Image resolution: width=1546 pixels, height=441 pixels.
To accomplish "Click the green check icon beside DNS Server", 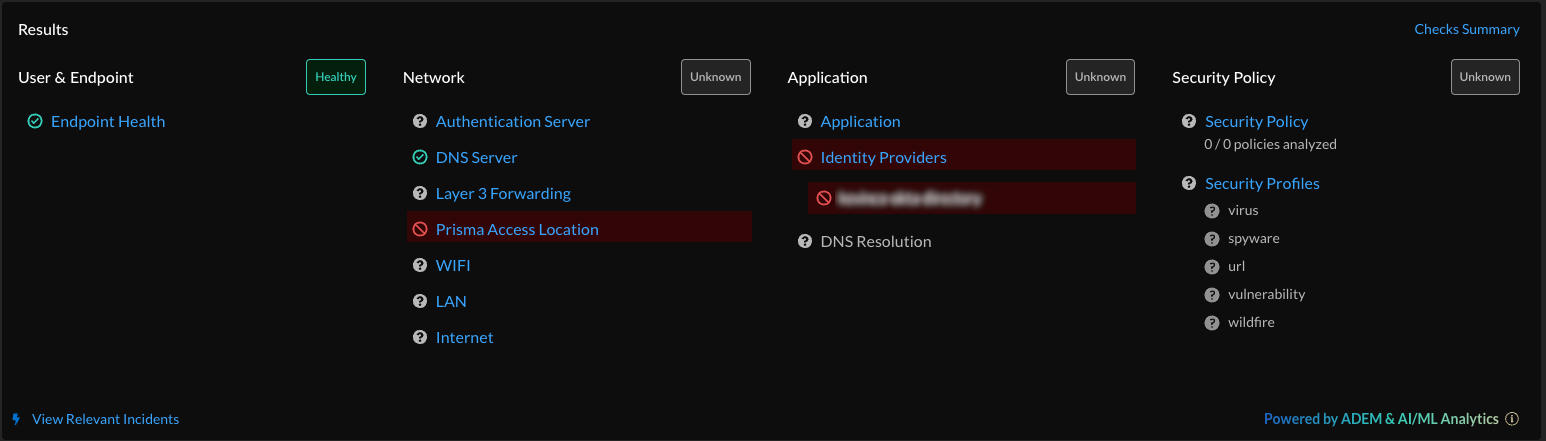I will coord(420,158).
